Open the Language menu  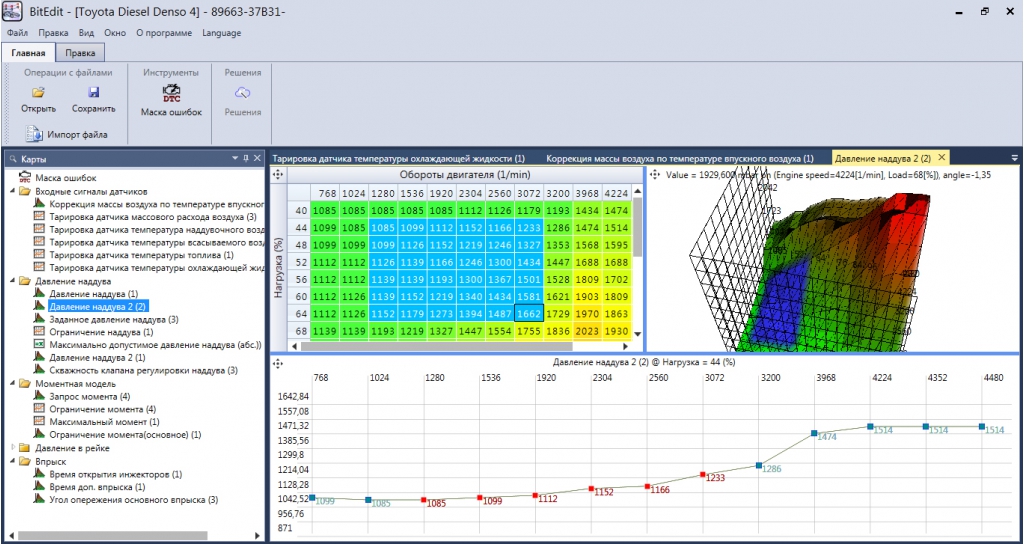click(x=221, y=33)
